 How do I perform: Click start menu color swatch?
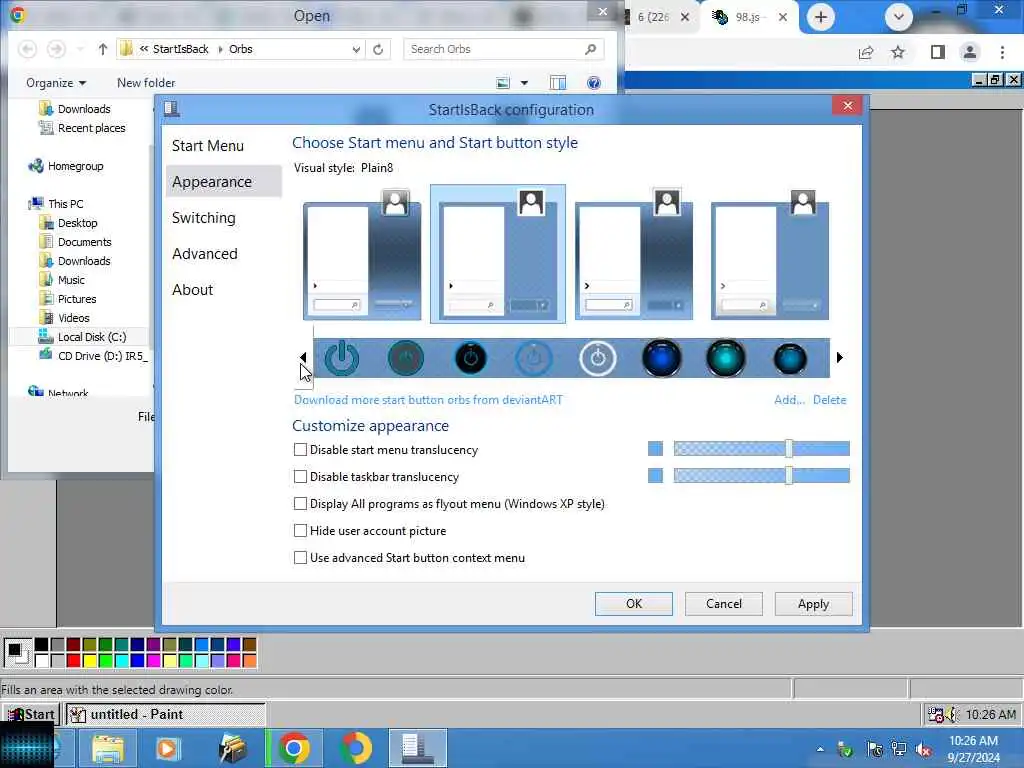[x=655, y=449]
